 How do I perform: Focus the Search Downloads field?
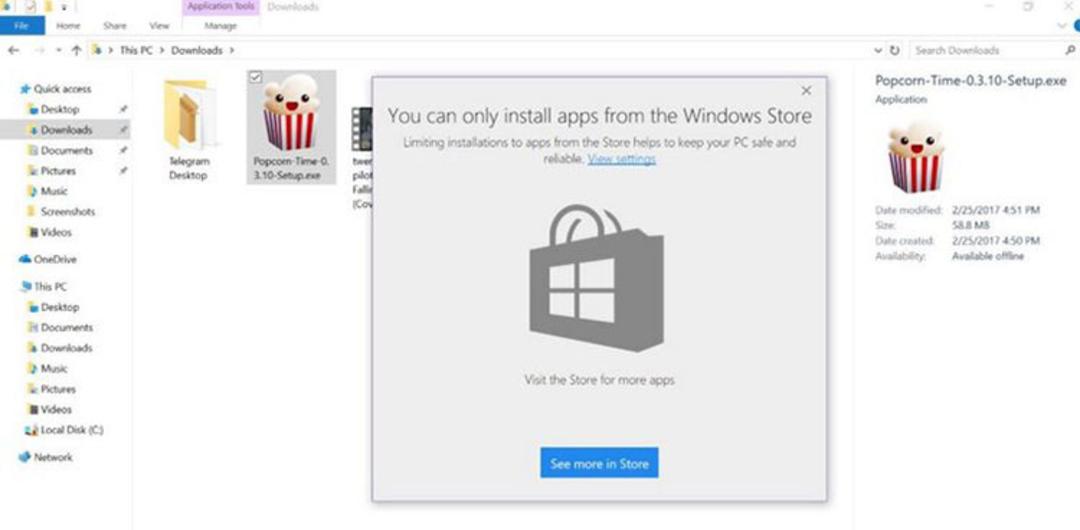(989, 50)
